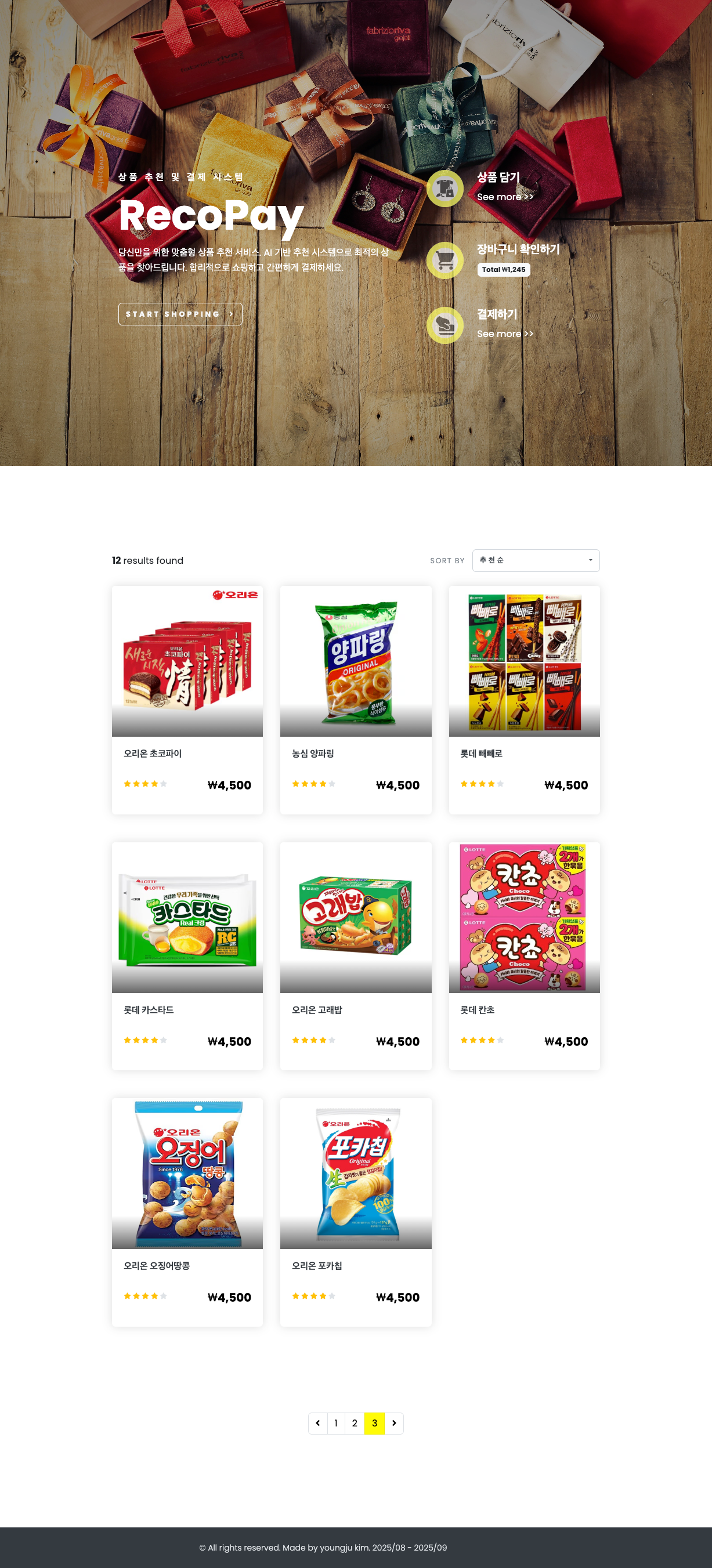This screenshot has width=712, height=1568.
Task: Click See more under 상품 담기
Action: click(505, 197)
